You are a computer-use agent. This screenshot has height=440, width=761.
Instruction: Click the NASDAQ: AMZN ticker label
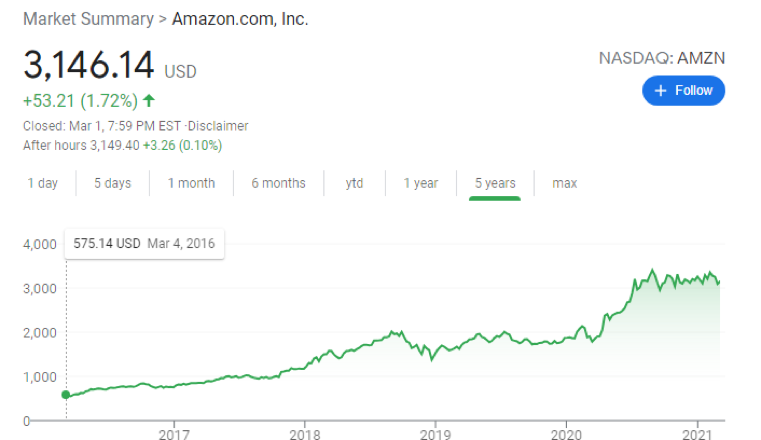pyautogui.click(x=662, y=58)
